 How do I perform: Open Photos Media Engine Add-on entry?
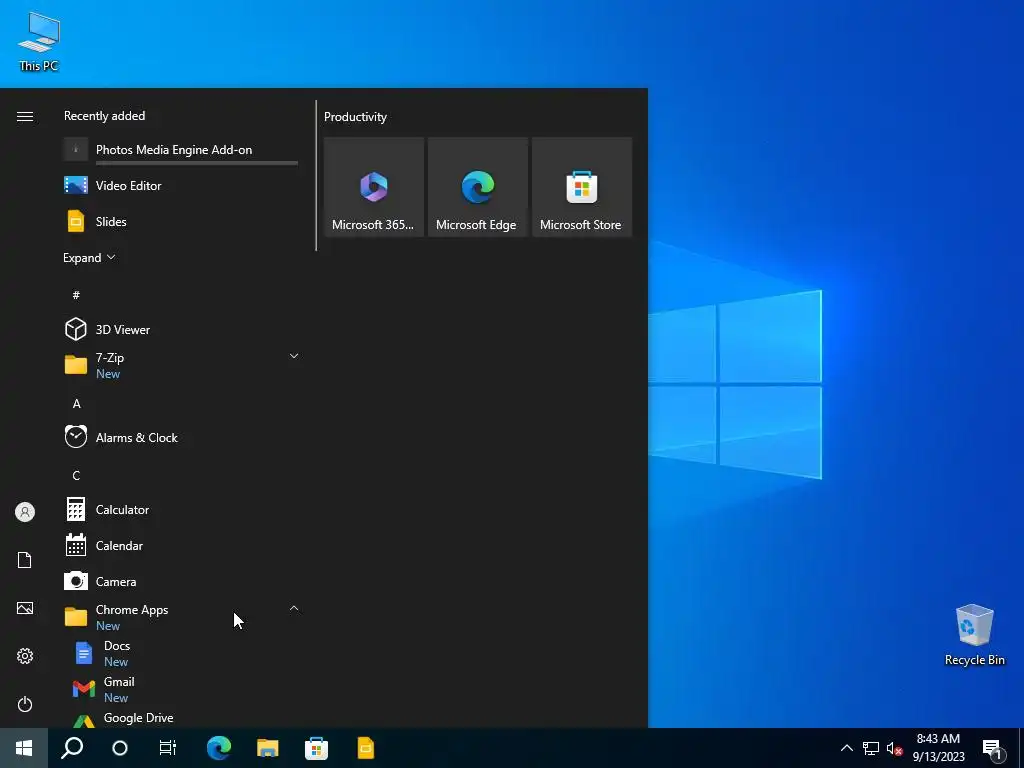click(x=181, y=150)
